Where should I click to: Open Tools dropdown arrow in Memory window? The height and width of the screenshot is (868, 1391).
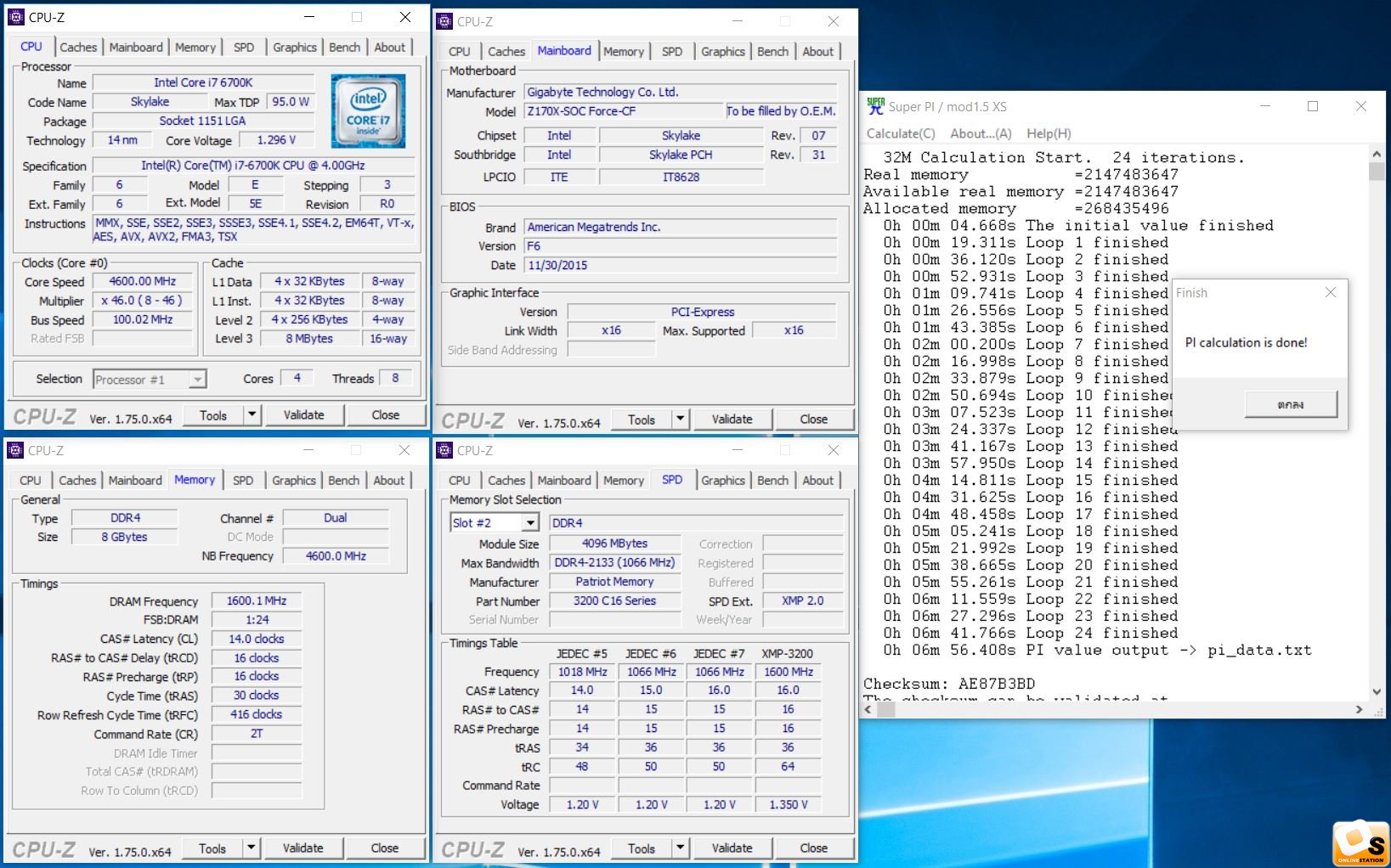(x=251, y=848)
